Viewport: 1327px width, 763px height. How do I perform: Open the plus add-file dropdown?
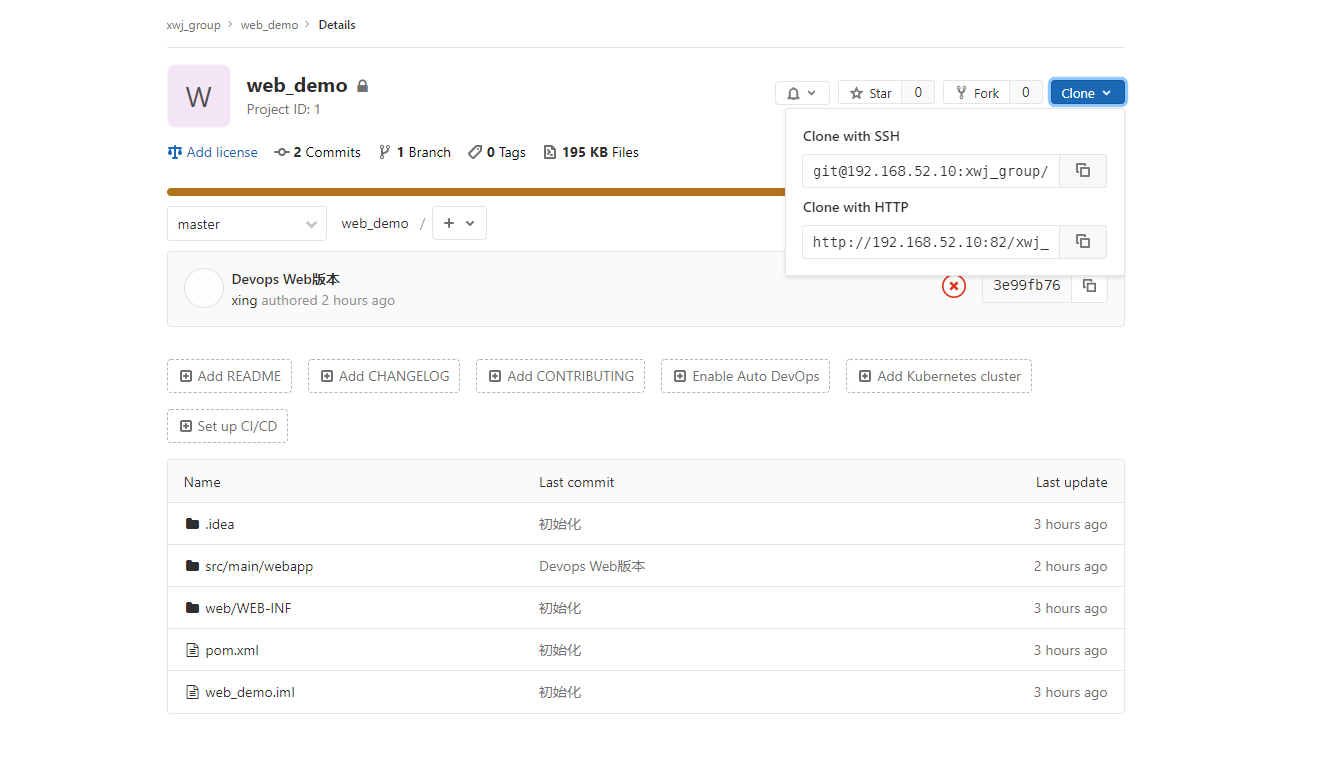459,223
